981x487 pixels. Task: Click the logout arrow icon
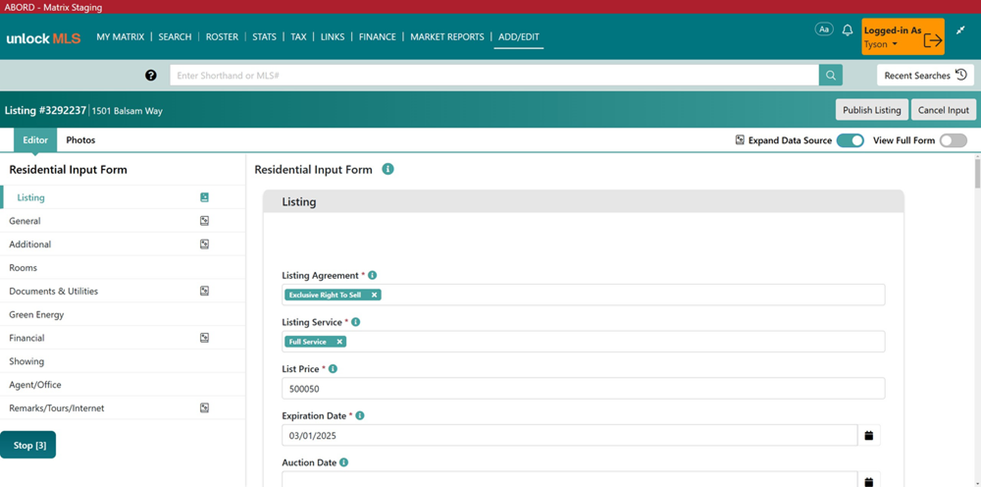click(932, 39)
